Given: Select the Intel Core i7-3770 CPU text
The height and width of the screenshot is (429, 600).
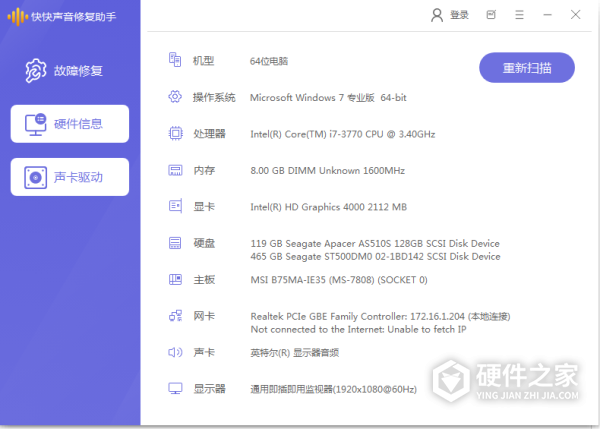Looking at the screenshot, I should click(342, 134).
